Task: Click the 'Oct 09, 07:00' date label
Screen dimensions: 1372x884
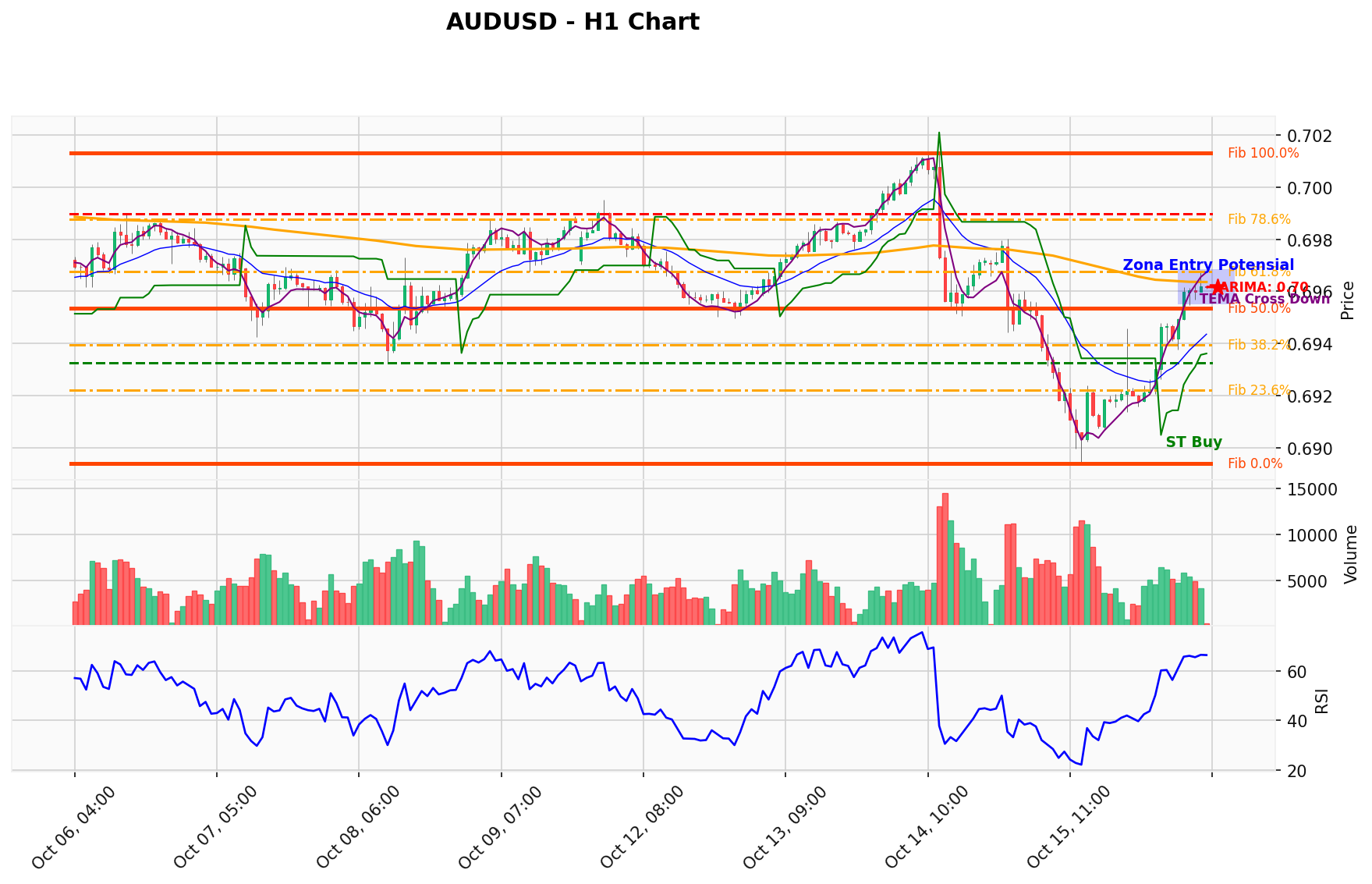Action: click(501, 827)
